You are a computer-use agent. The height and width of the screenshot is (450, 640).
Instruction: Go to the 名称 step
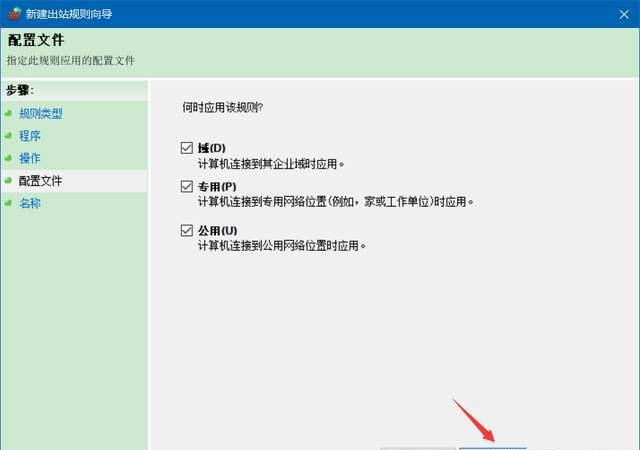click(29, 203)
